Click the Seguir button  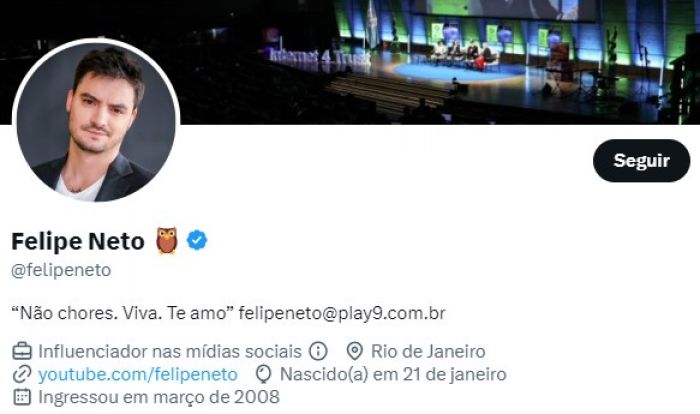[641, 161]
